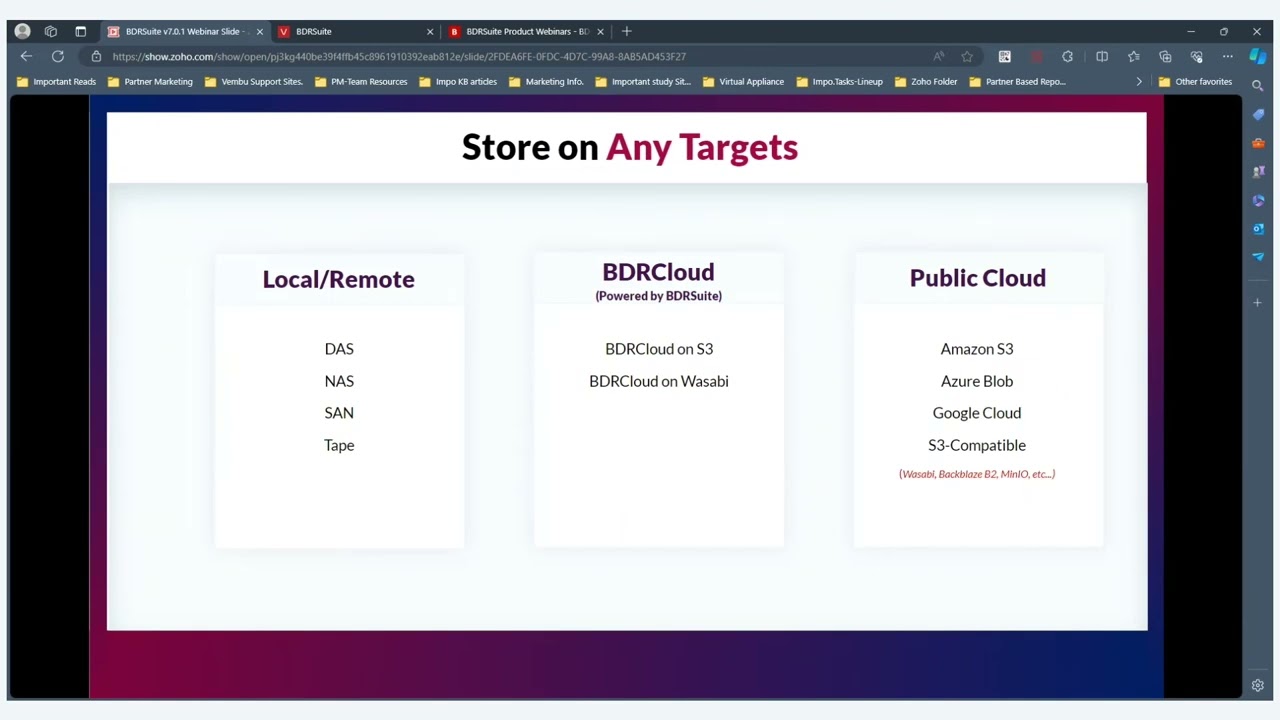The height and width of the screenshot is (720, 1280).
Task: Open the Vembu Support Sites bookmark folder
Action: click(x=254, y=82)
